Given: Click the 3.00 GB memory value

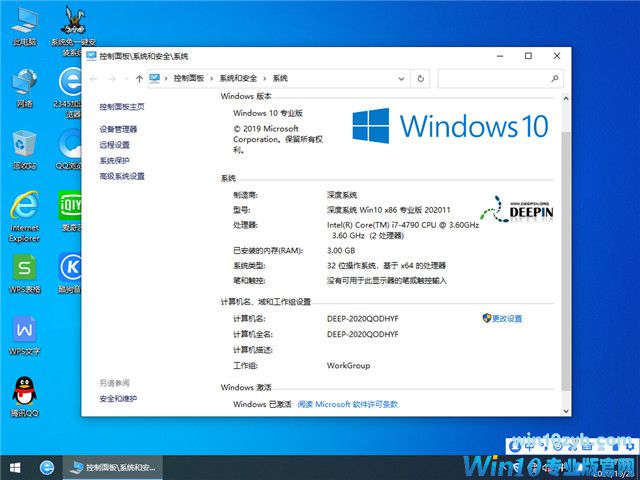Looking at the screenshot, I should 341,251.
